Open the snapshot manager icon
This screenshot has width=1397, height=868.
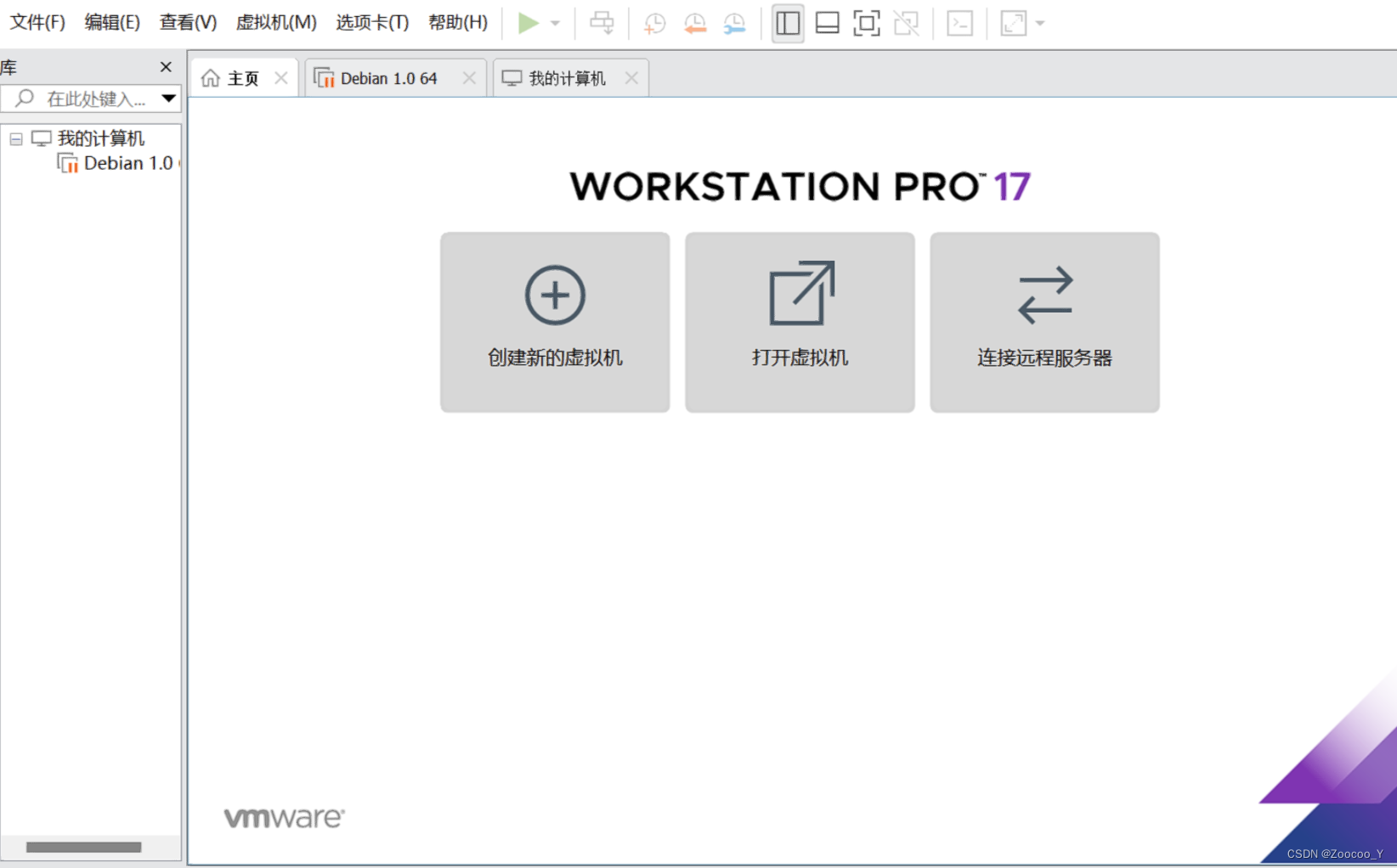coord(734,23)
